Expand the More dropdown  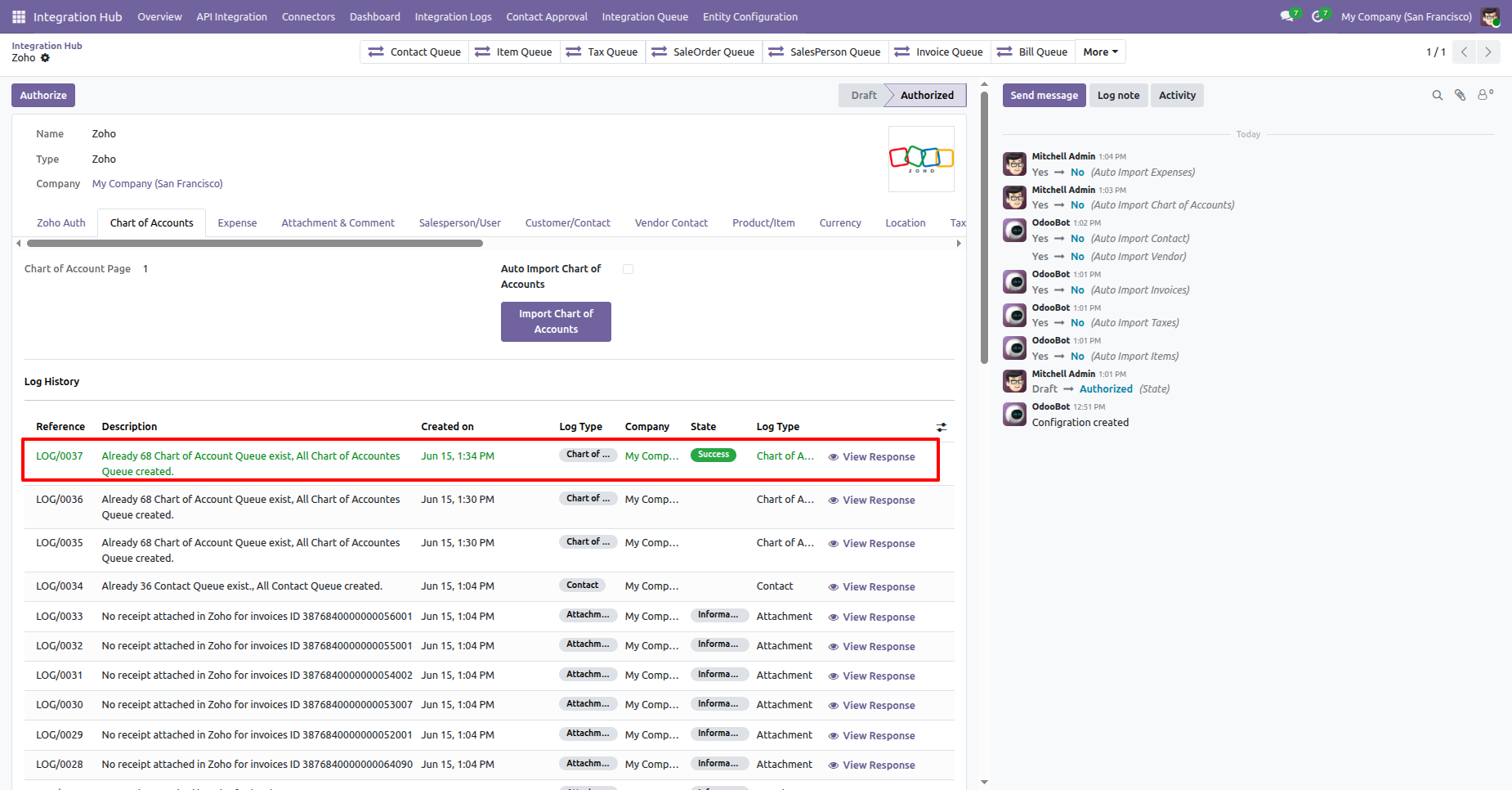tap(1100, 52)
